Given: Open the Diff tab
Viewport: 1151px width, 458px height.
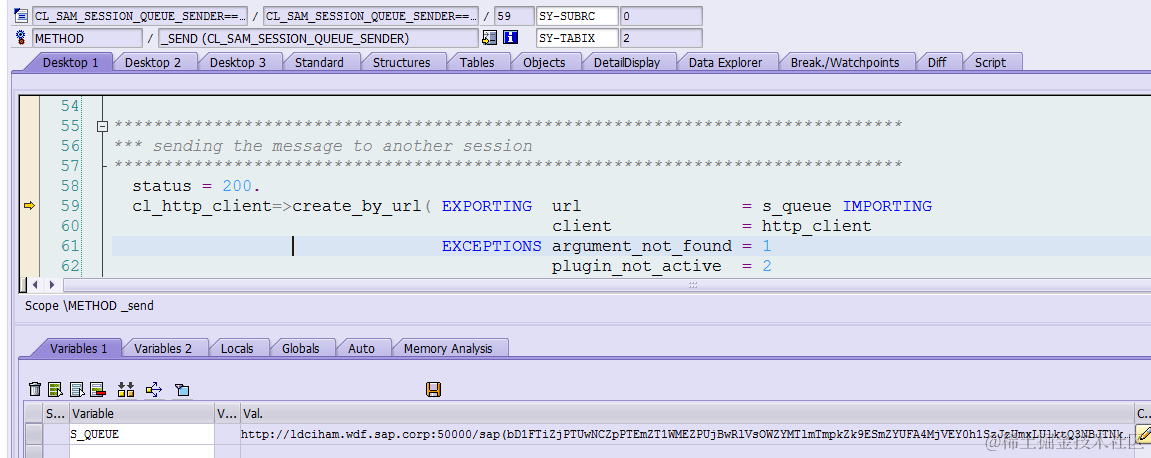Looking at the screenshot, I should (937, 62).
